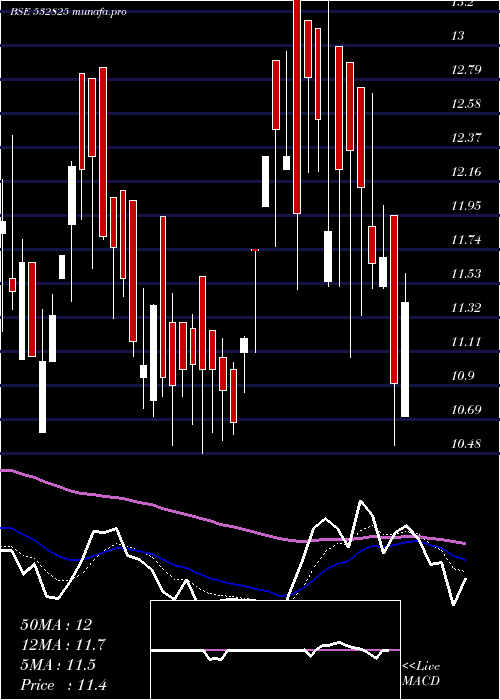Image resolution: width=500 pixels, height=700 pixels.
Task: Click the 12.16 price axis label
Action: pos(466,171)
